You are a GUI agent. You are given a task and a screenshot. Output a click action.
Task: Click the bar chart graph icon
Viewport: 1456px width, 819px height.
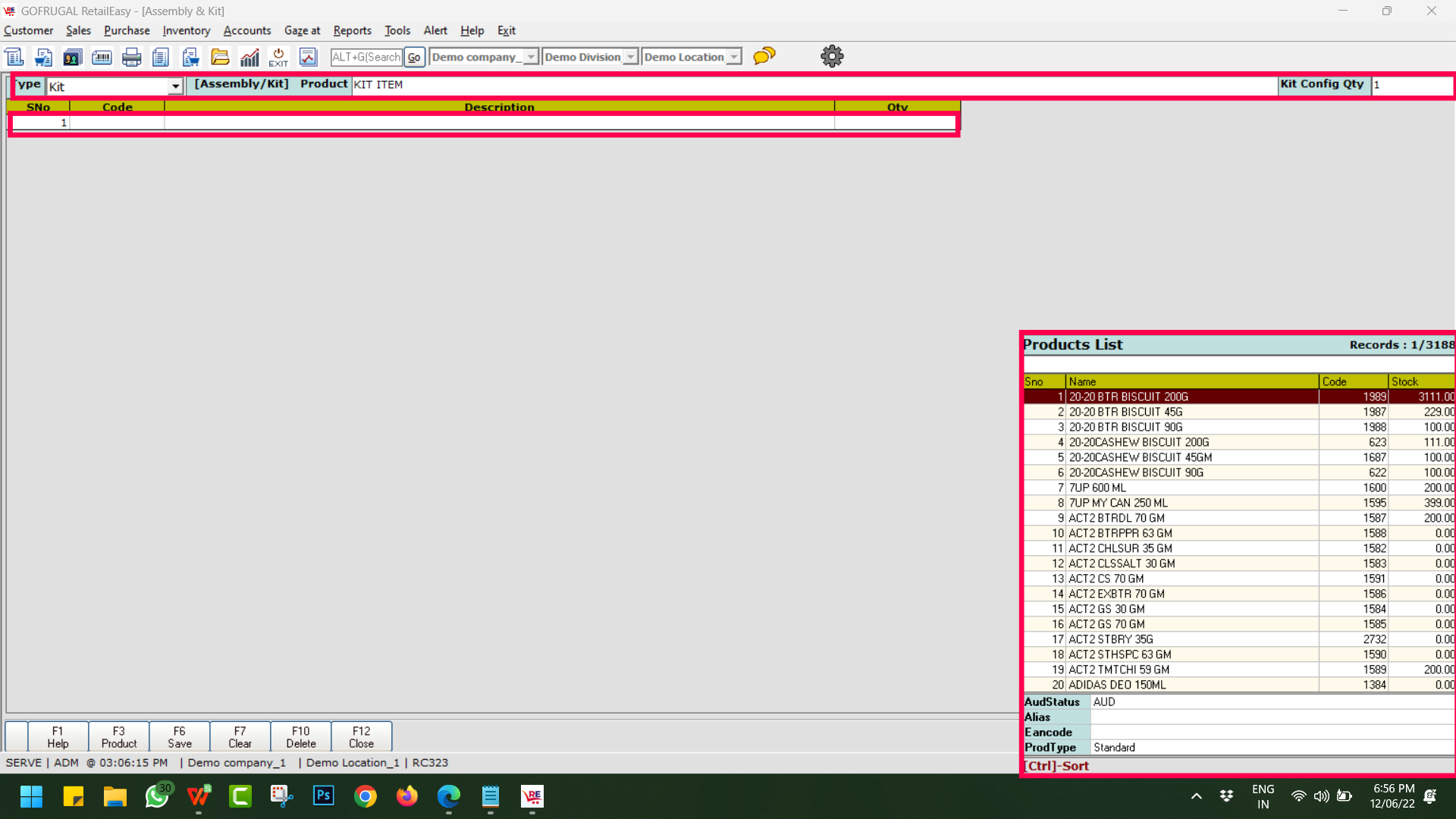click(x=249, y=57)
